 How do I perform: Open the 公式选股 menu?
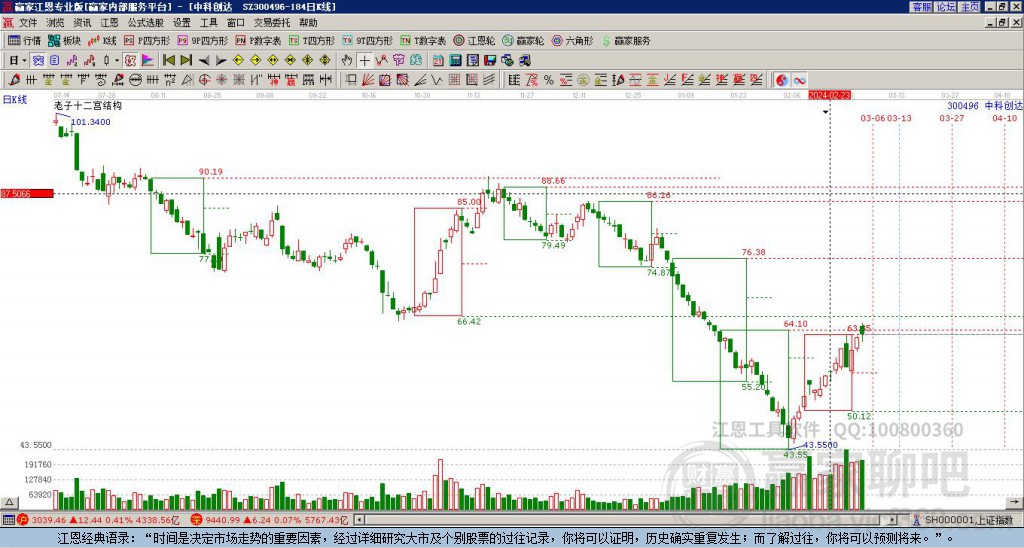[146, 23]
